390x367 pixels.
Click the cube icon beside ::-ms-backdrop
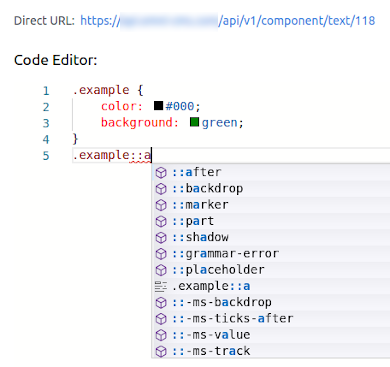click(161, 303)
